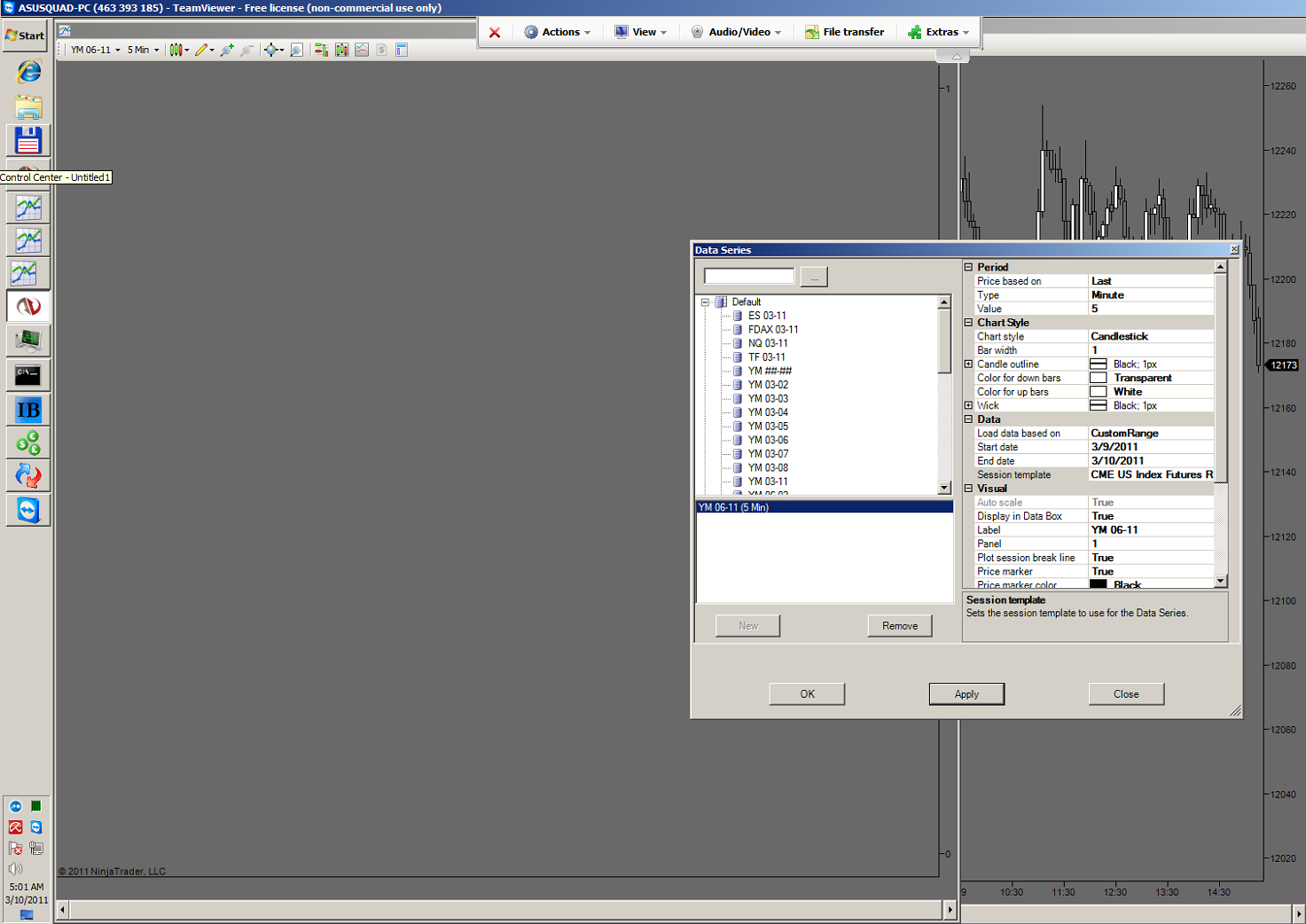Screen dimensions: 1306x924
Task: Open the Chart Trader toolbar icon
Action: 321,50
